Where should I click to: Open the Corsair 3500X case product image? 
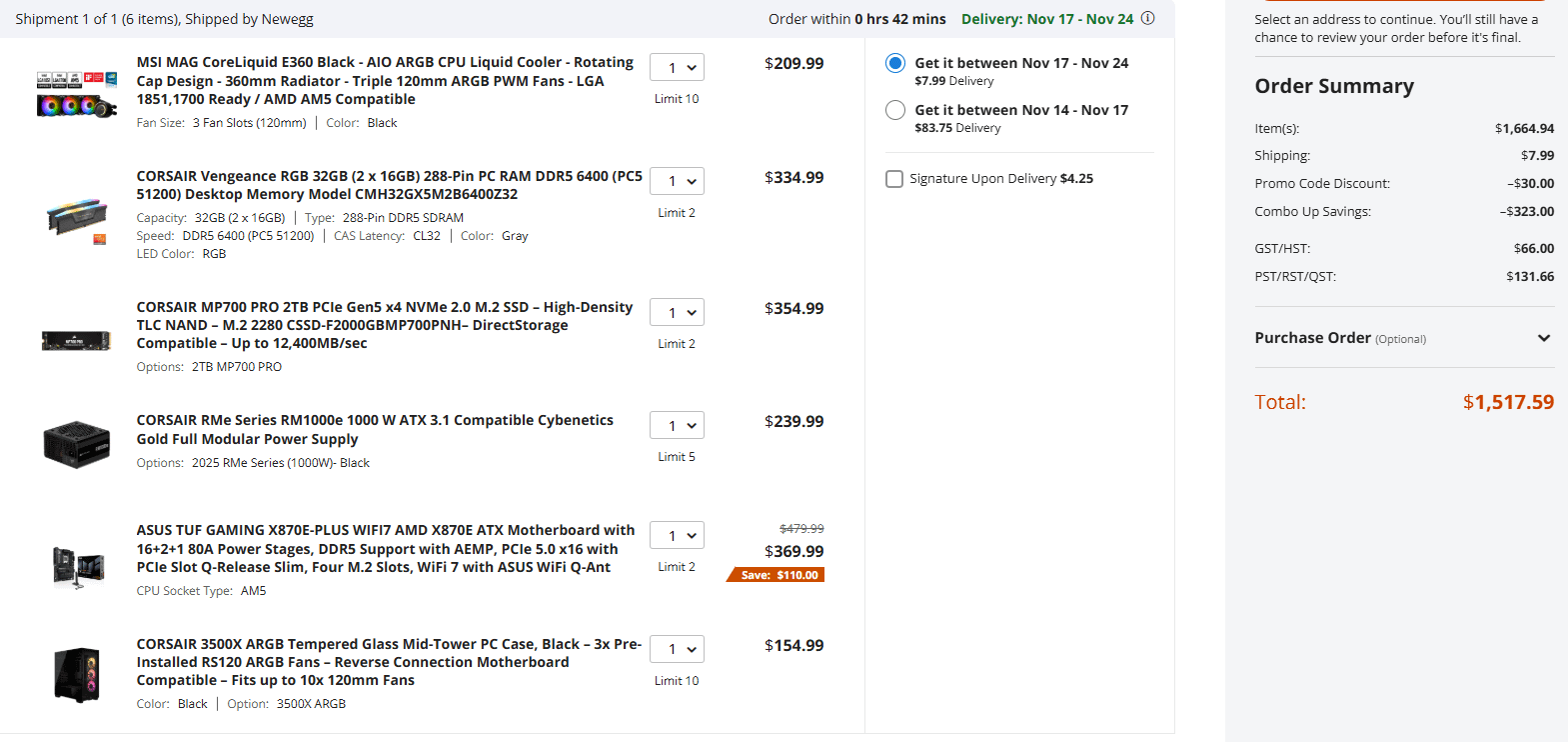(x=77, y=674)
